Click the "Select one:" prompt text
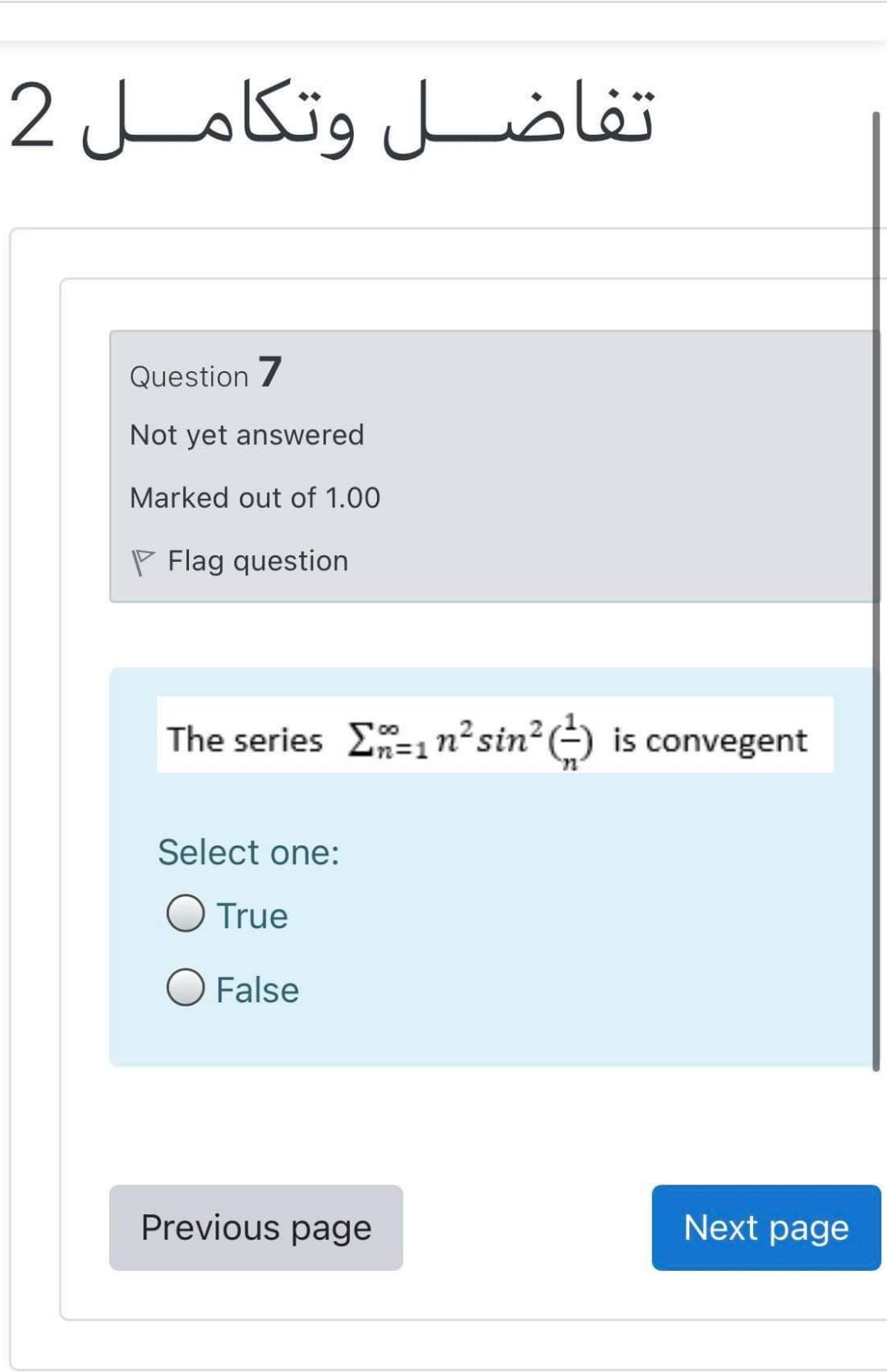 [x=248, y=852]
